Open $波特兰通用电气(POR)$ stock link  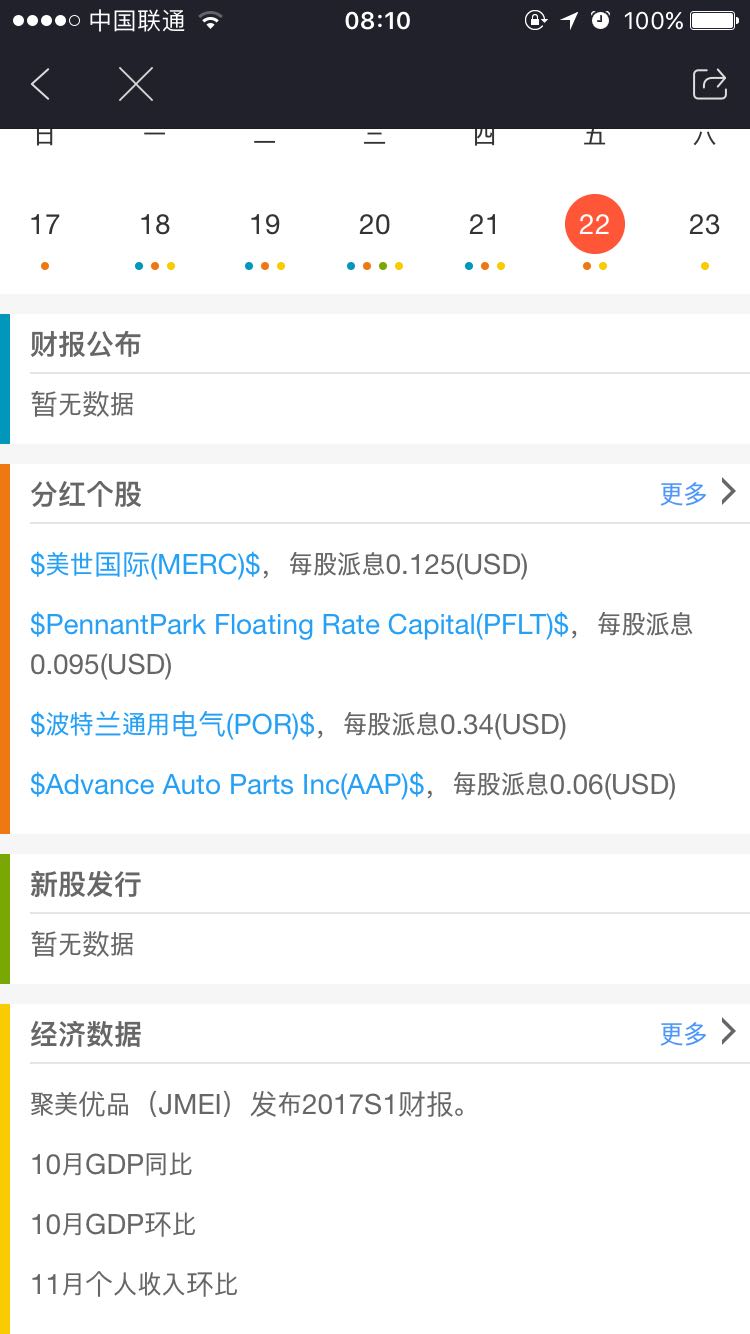(x=172, y=725)
